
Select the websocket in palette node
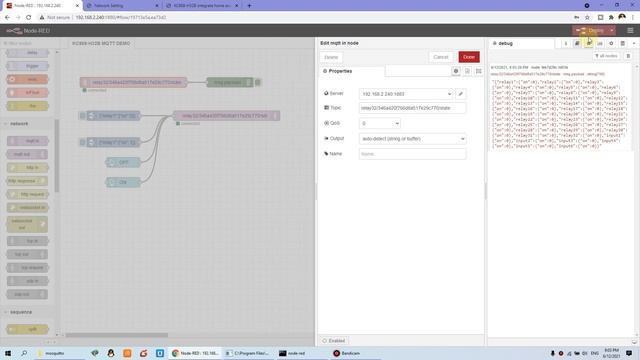[x=28, y=208]
